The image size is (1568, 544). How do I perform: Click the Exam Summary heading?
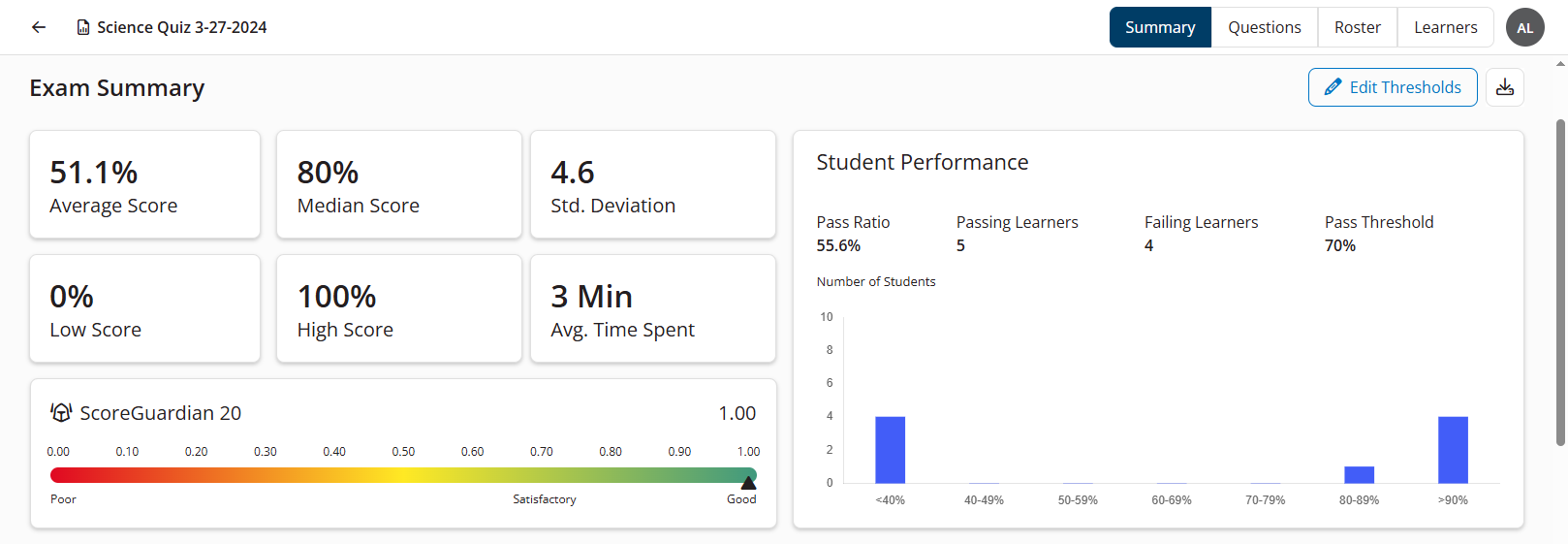point(116,88)
